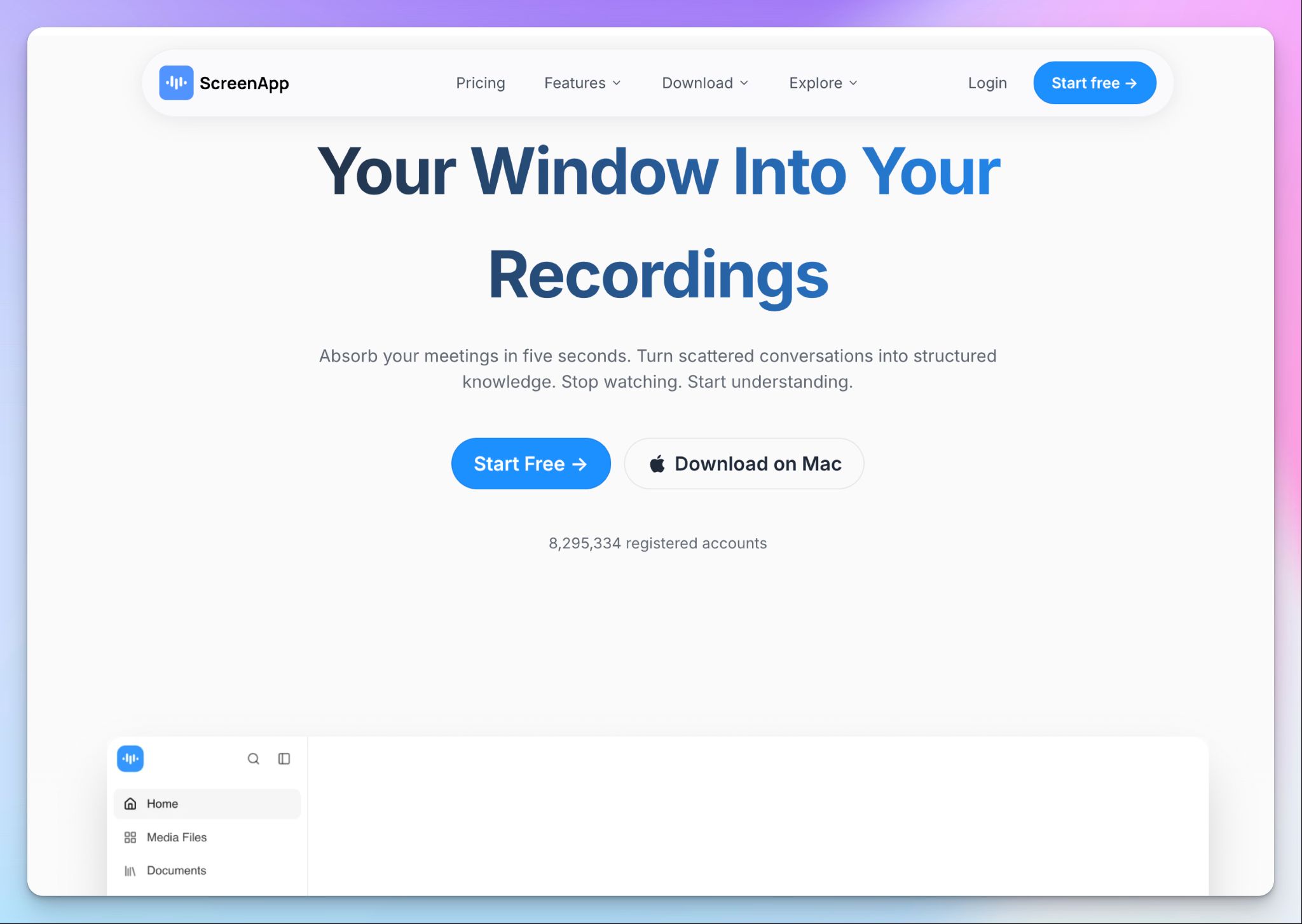Click the Apple logo in Download button
Image resolution: width=1302 pixels, height=924 pixels.
click(657, 463)
